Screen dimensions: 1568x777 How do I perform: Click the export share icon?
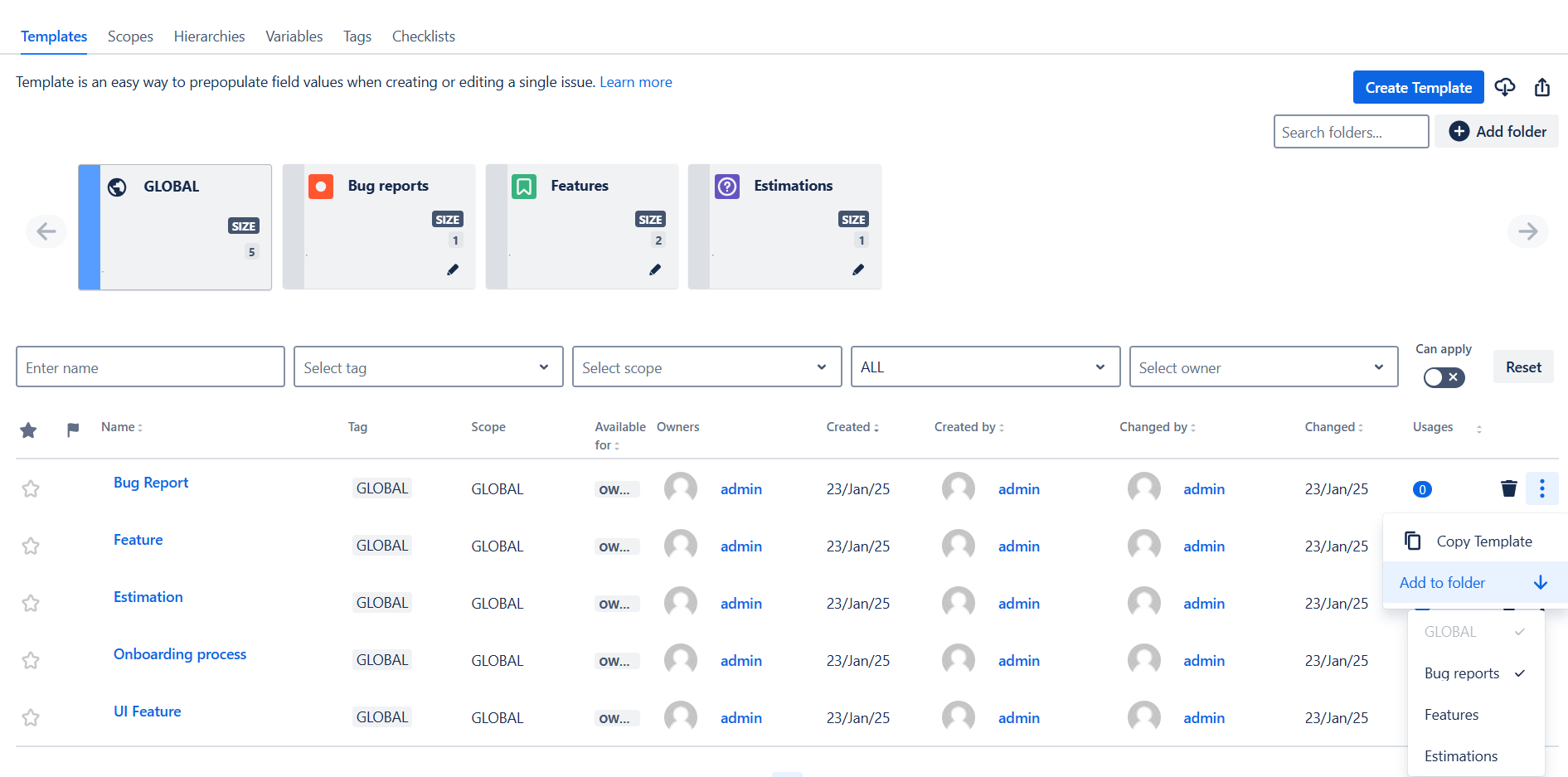[1541, 87]
